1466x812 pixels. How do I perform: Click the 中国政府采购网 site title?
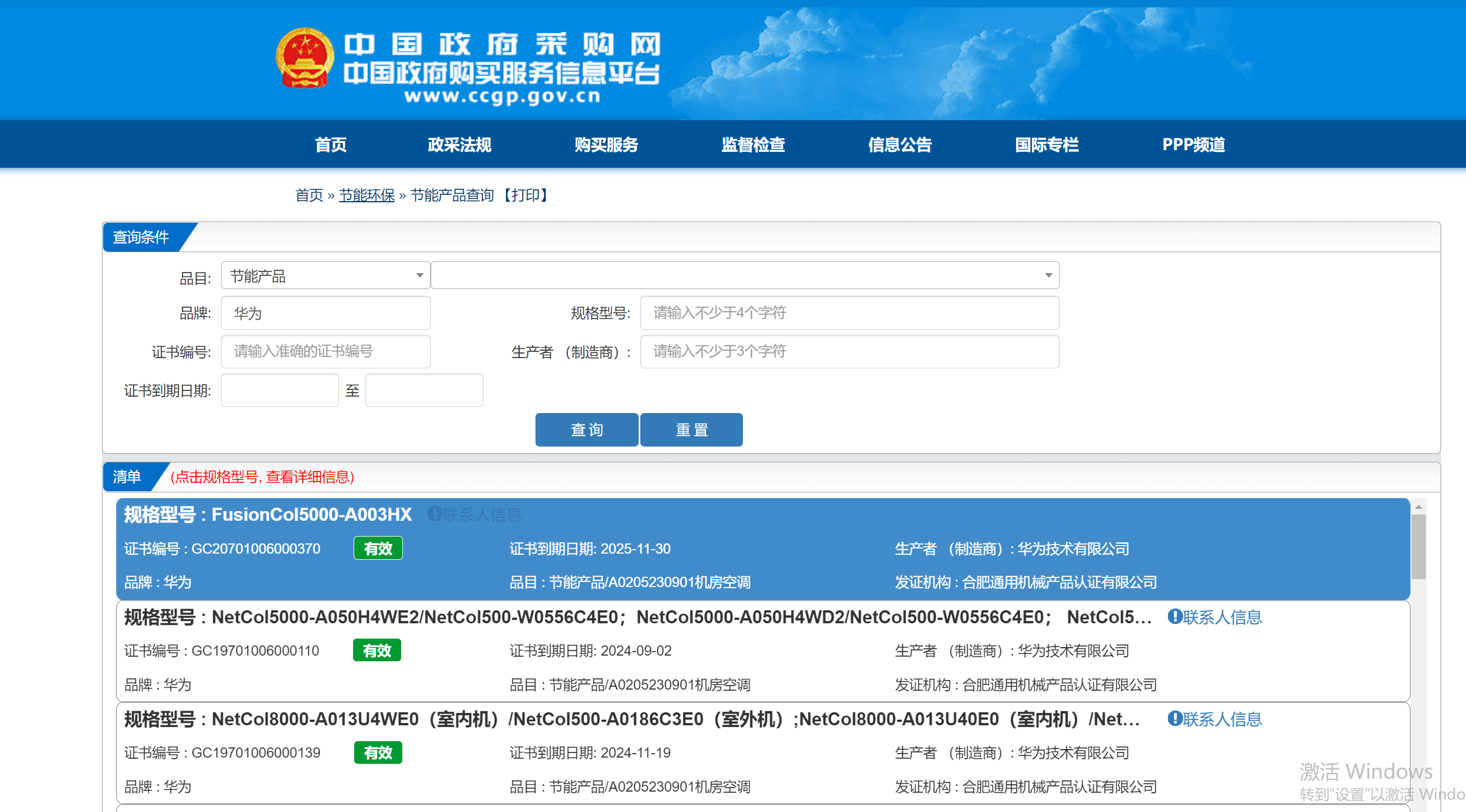click(502, 44)
